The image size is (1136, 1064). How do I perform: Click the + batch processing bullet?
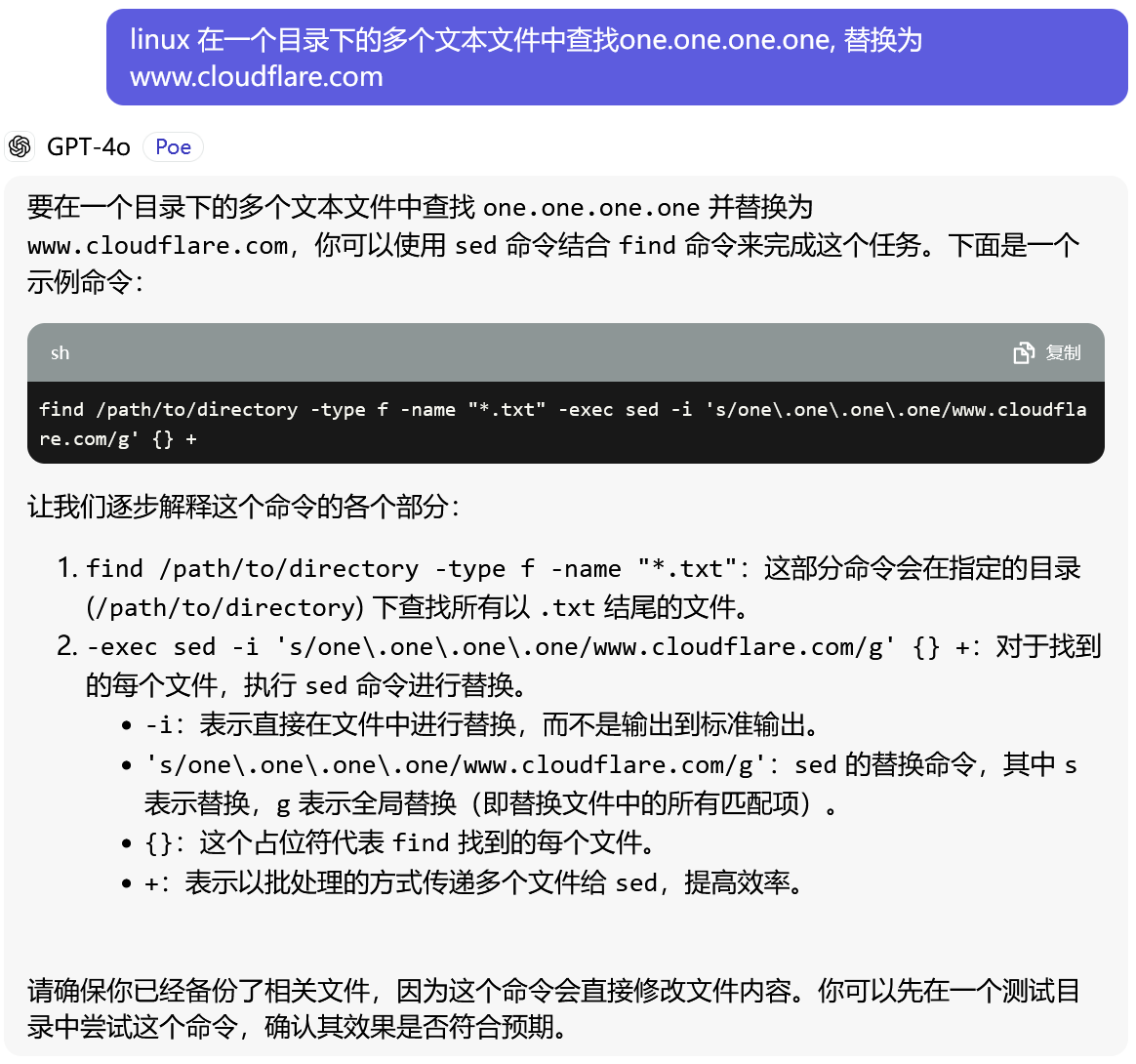tap(476, 882)
